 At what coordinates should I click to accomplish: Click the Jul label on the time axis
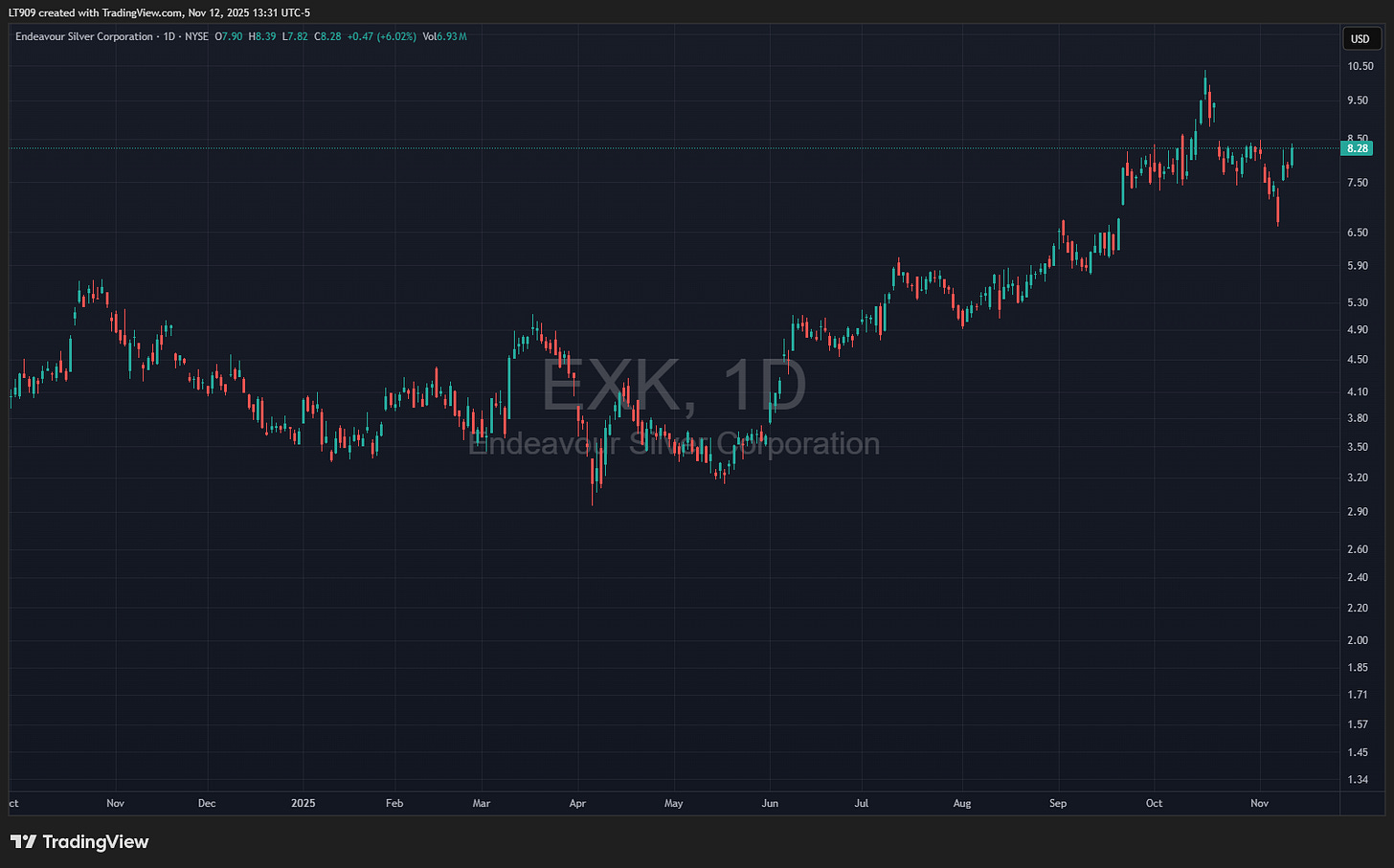coord(862,803)
